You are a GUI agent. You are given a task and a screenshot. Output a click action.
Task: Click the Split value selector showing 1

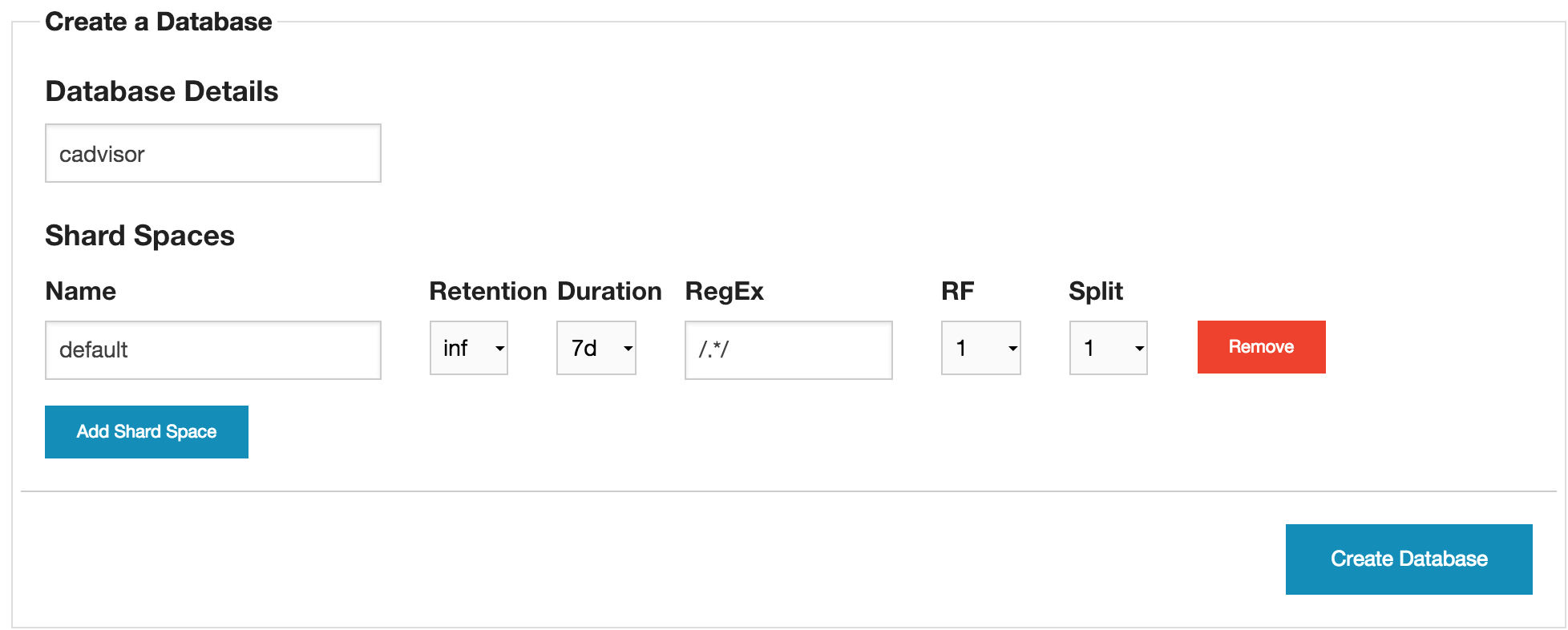(1108, 347)
